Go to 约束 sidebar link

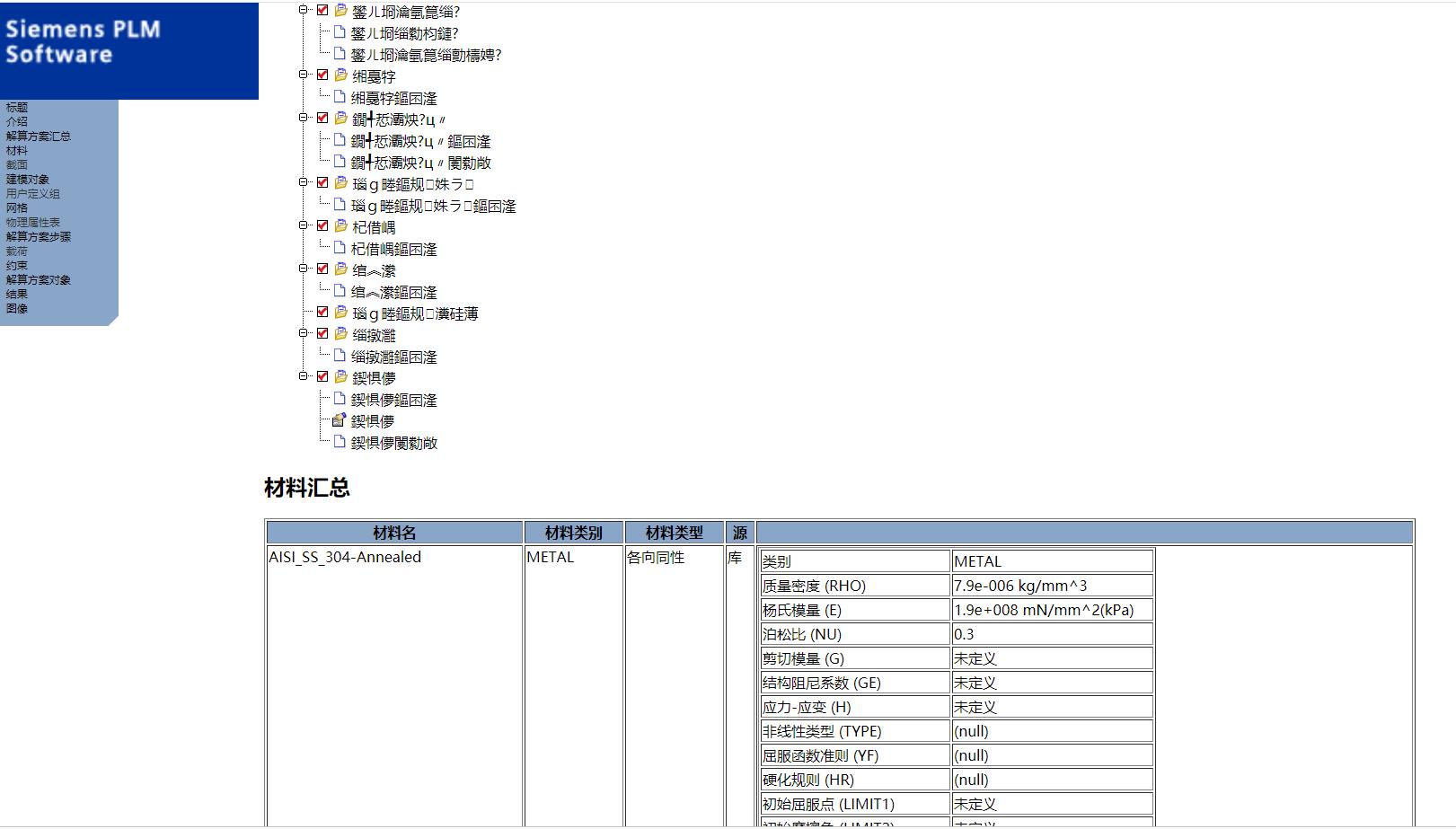(x=17, y=266)
